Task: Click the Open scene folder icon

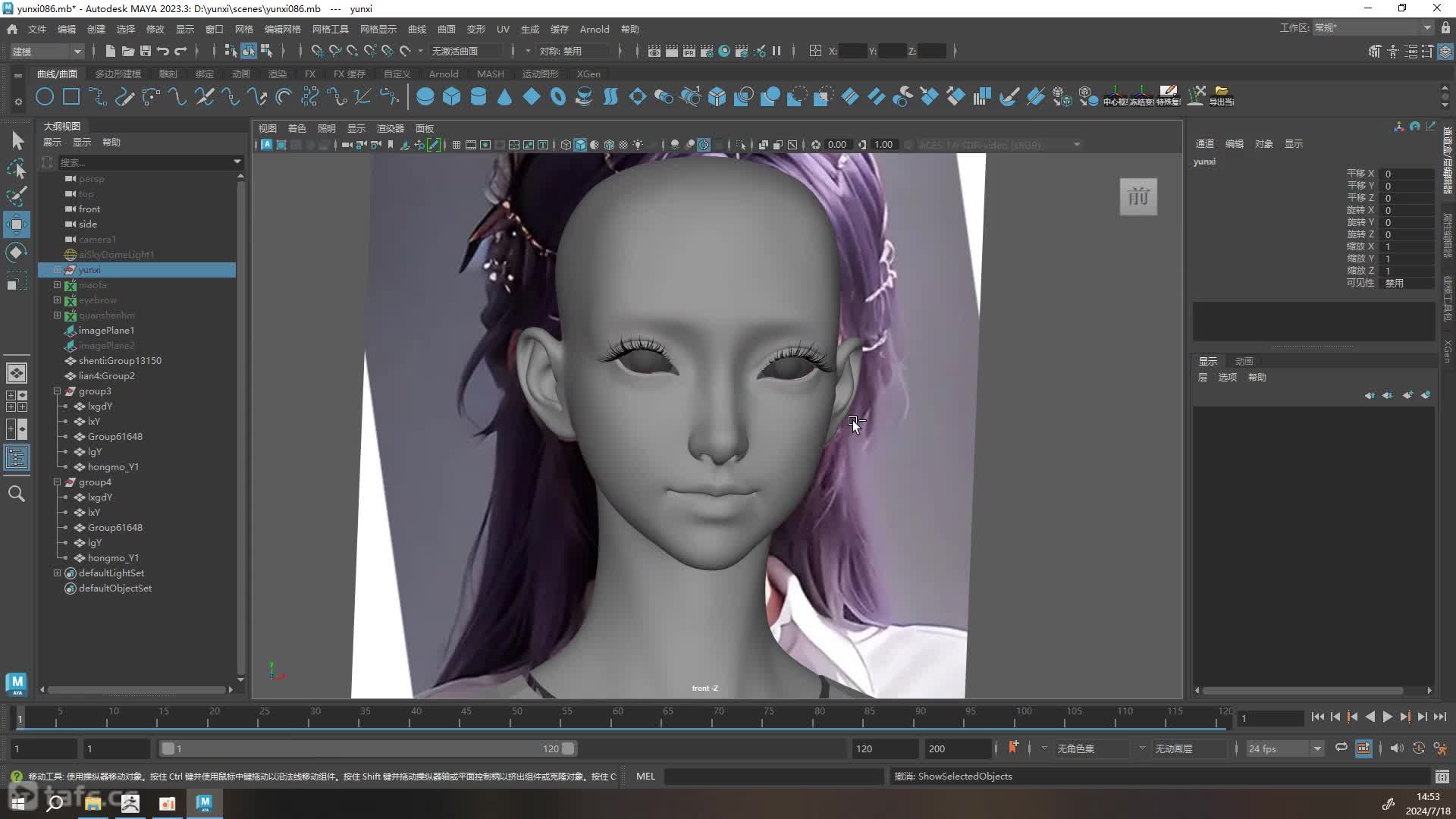Action: coord(128,51)
